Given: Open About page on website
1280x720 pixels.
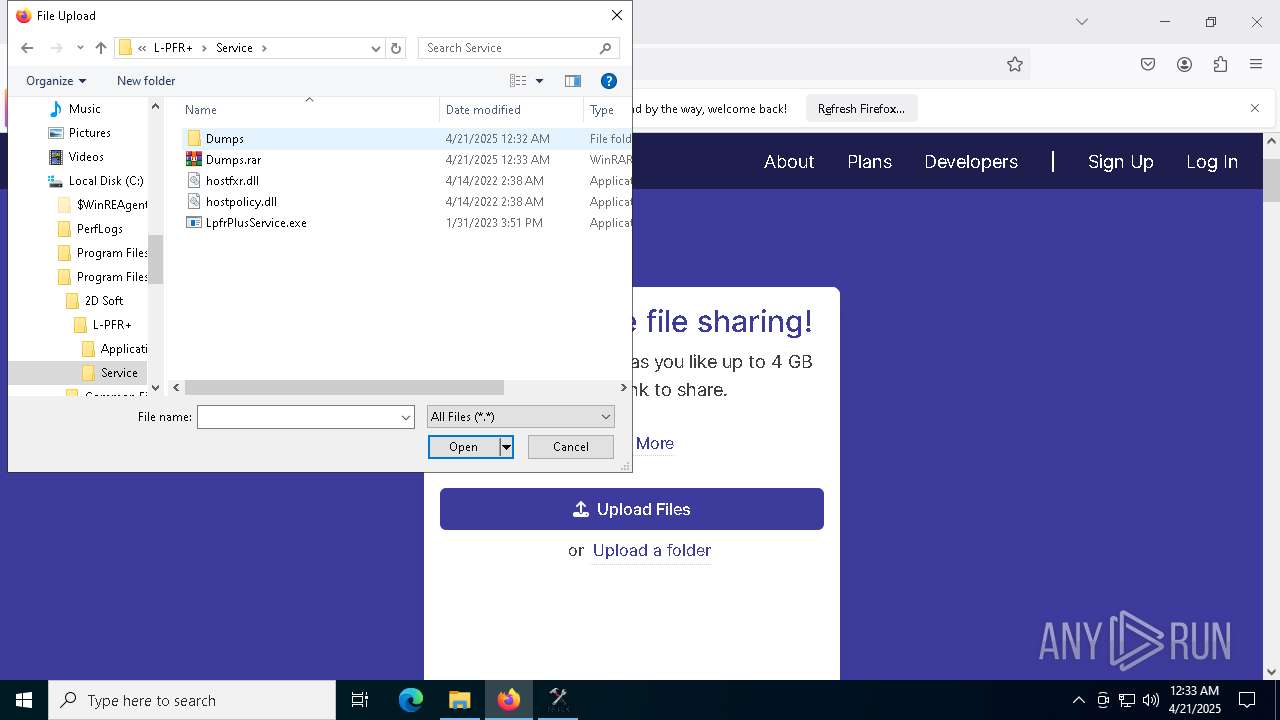Looking at the screenshot, I should [789, 162].
